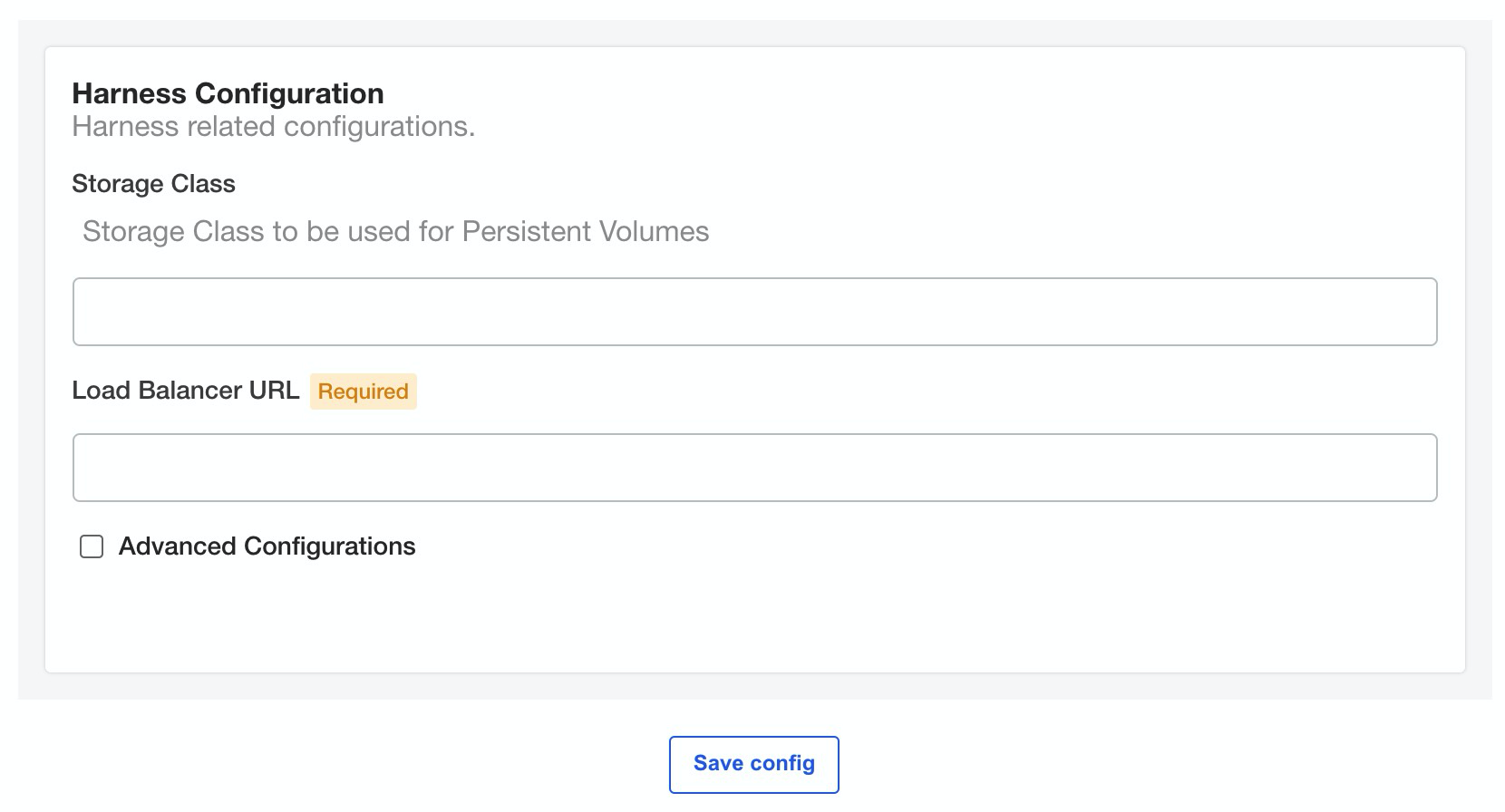Viewport: 1505px width, 812px height.
Task: Click the Persistent Volumes help description
Action: point(395,232)
